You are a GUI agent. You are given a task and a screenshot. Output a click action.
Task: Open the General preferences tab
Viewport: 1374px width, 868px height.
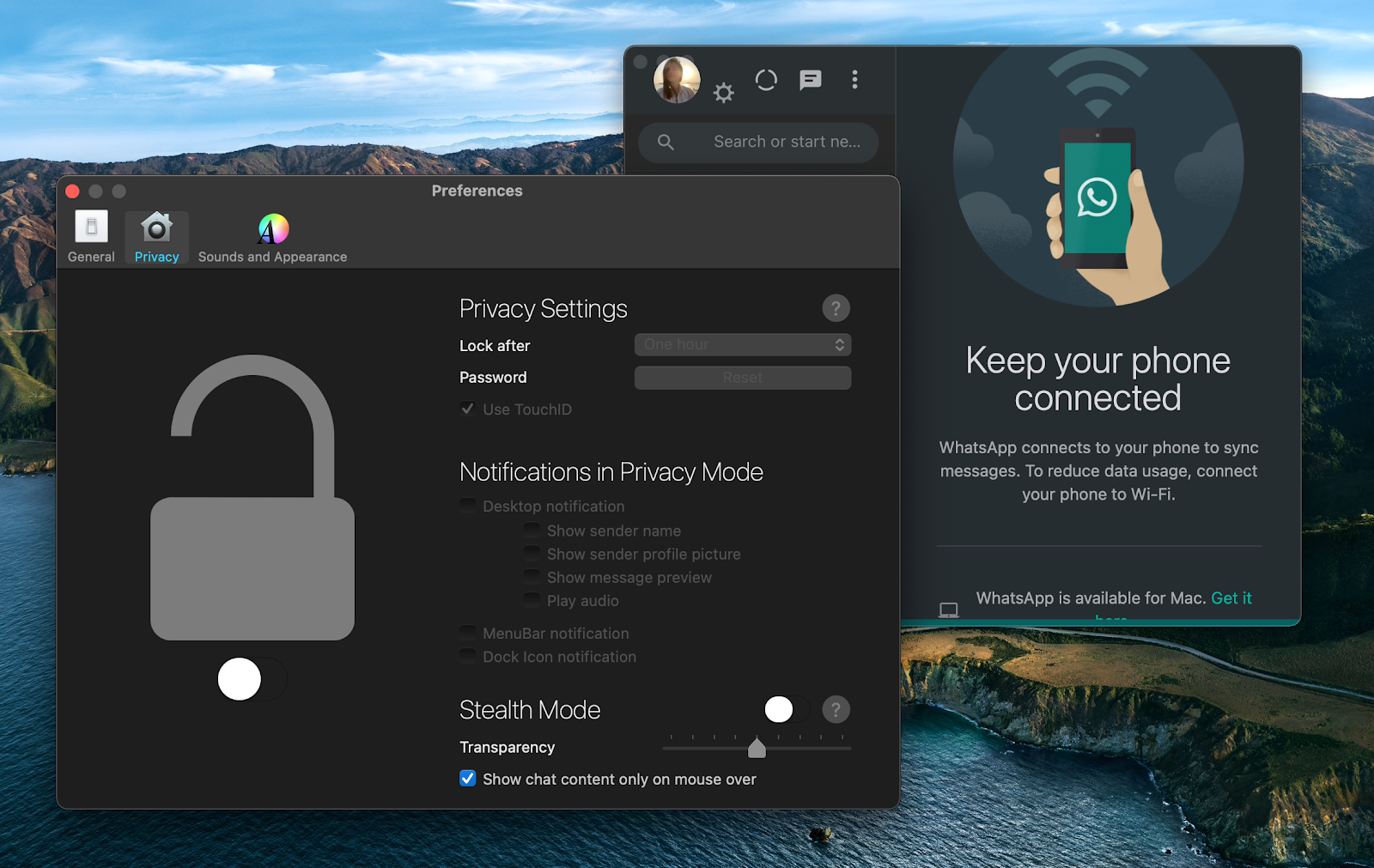[x=91, y=237]
